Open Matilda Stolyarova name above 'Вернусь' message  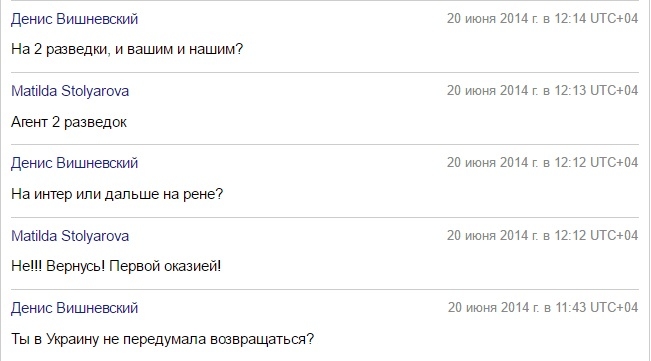click(70, 236)
